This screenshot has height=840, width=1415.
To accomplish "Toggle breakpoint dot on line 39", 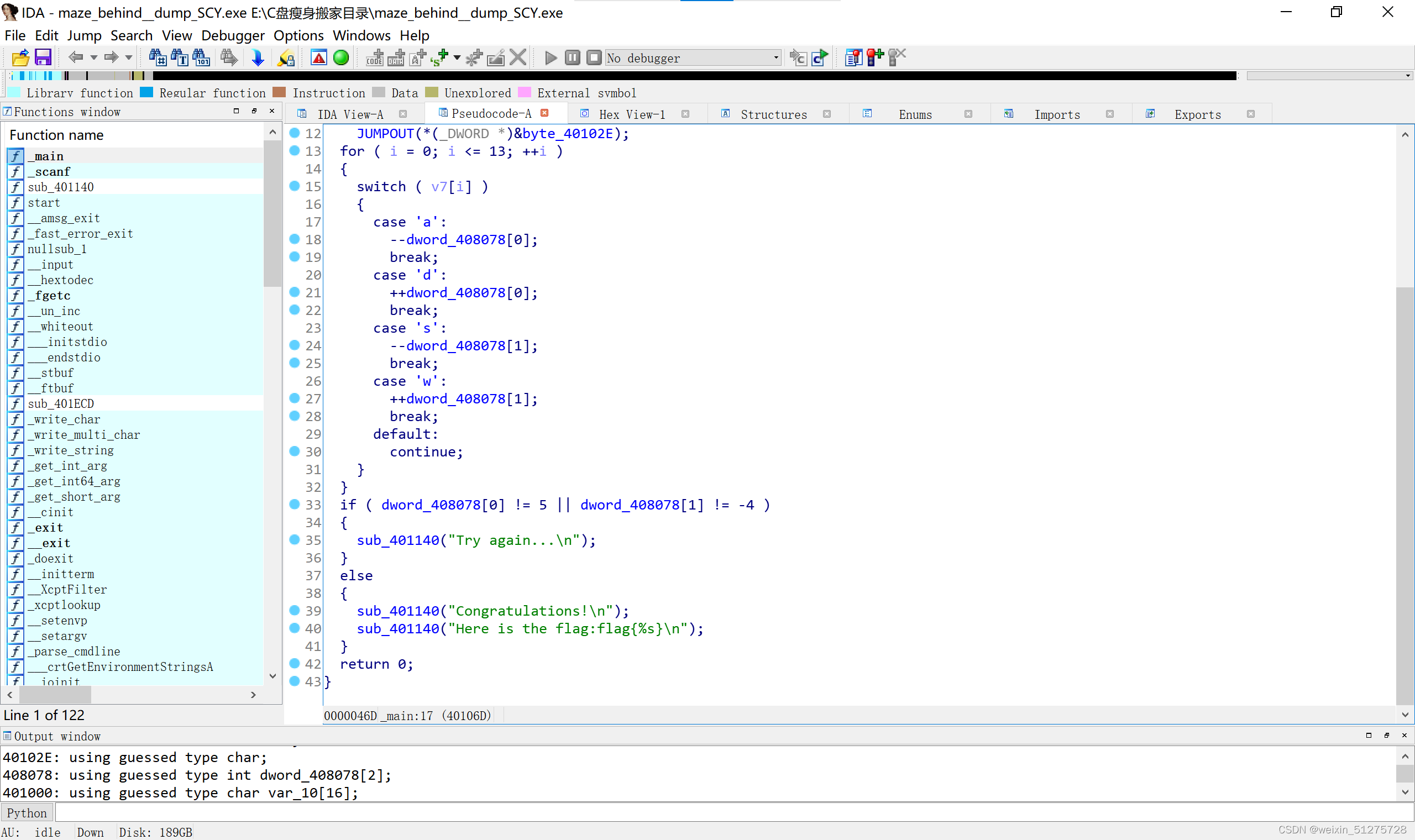I will [294, 610].
